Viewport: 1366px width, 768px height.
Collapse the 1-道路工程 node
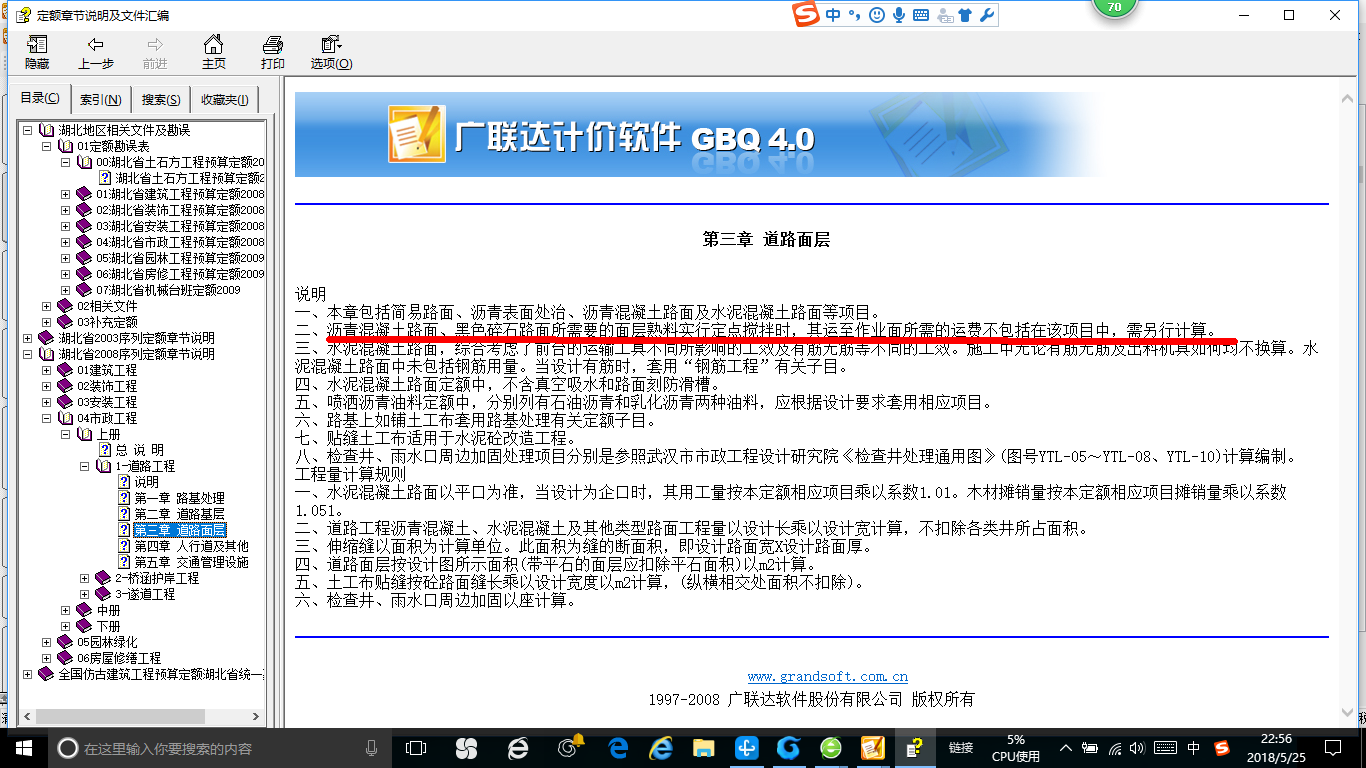tap(85, 466)
